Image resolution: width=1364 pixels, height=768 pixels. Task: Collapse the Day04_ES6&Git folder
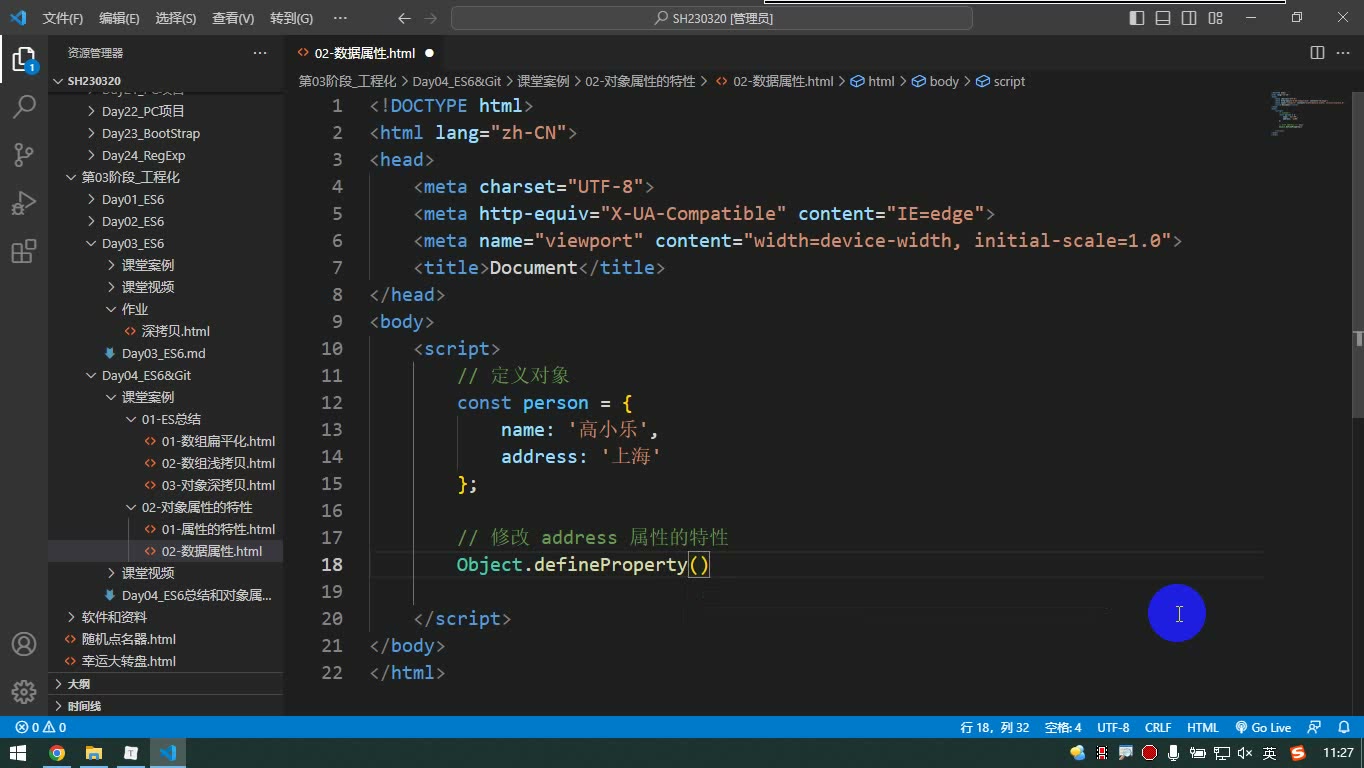tap(146, 375)
